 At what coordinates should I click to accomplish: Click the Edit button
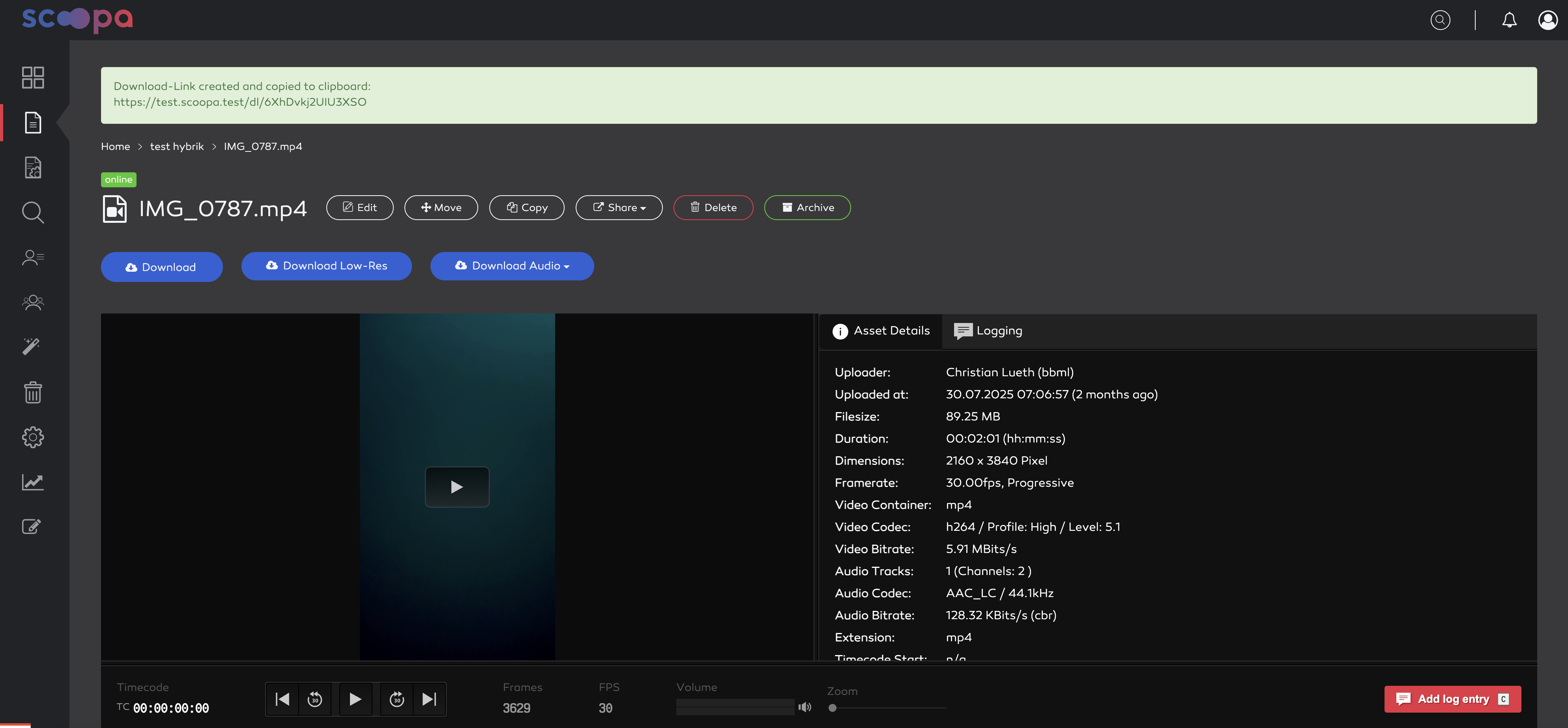(x=360, y=207)
